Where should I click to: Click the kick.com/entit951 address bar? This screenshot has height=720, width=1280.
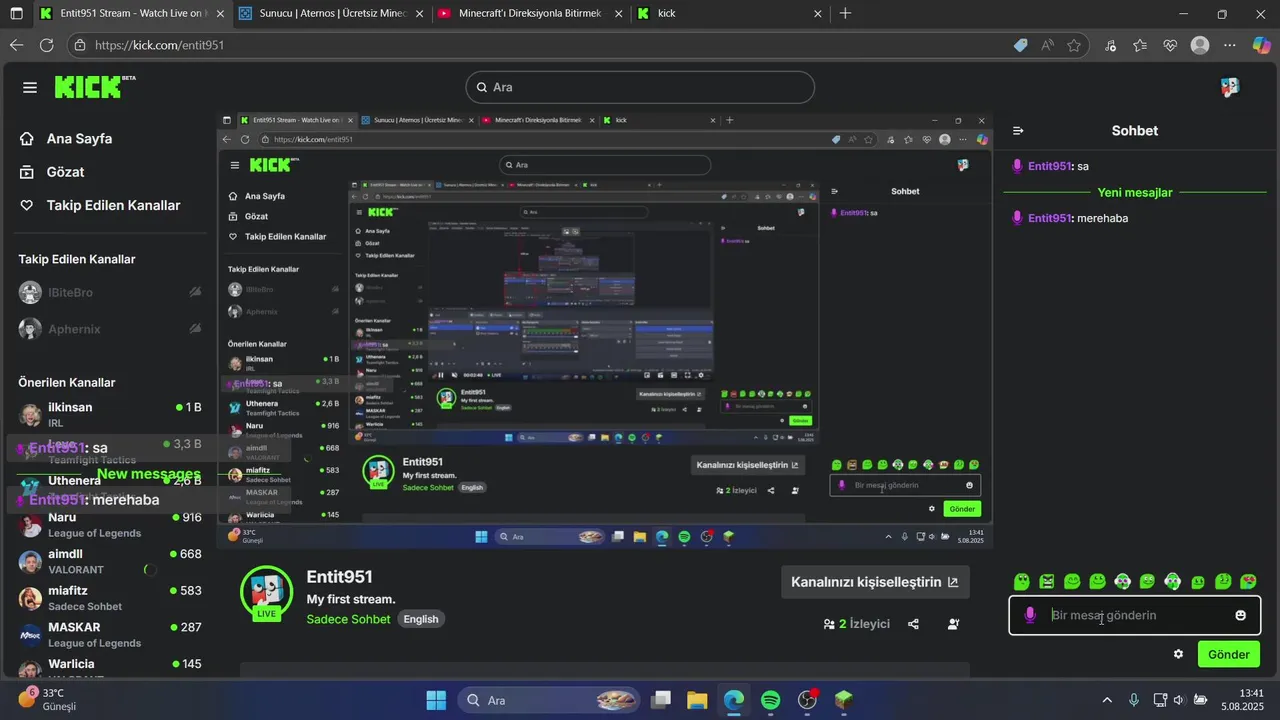pyautogui.click(x=540, y=45)
